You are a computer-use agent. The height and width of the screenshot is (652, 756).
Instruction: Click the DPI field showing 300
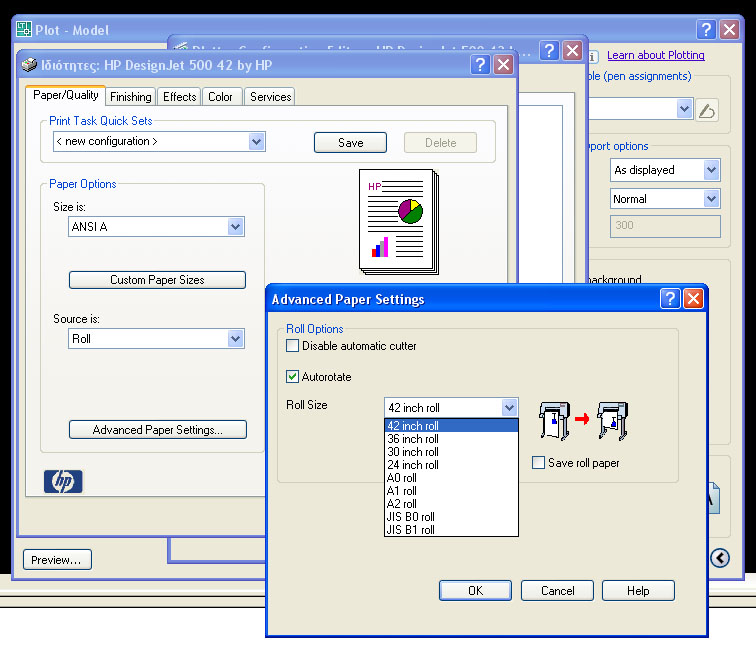point(665,226)
